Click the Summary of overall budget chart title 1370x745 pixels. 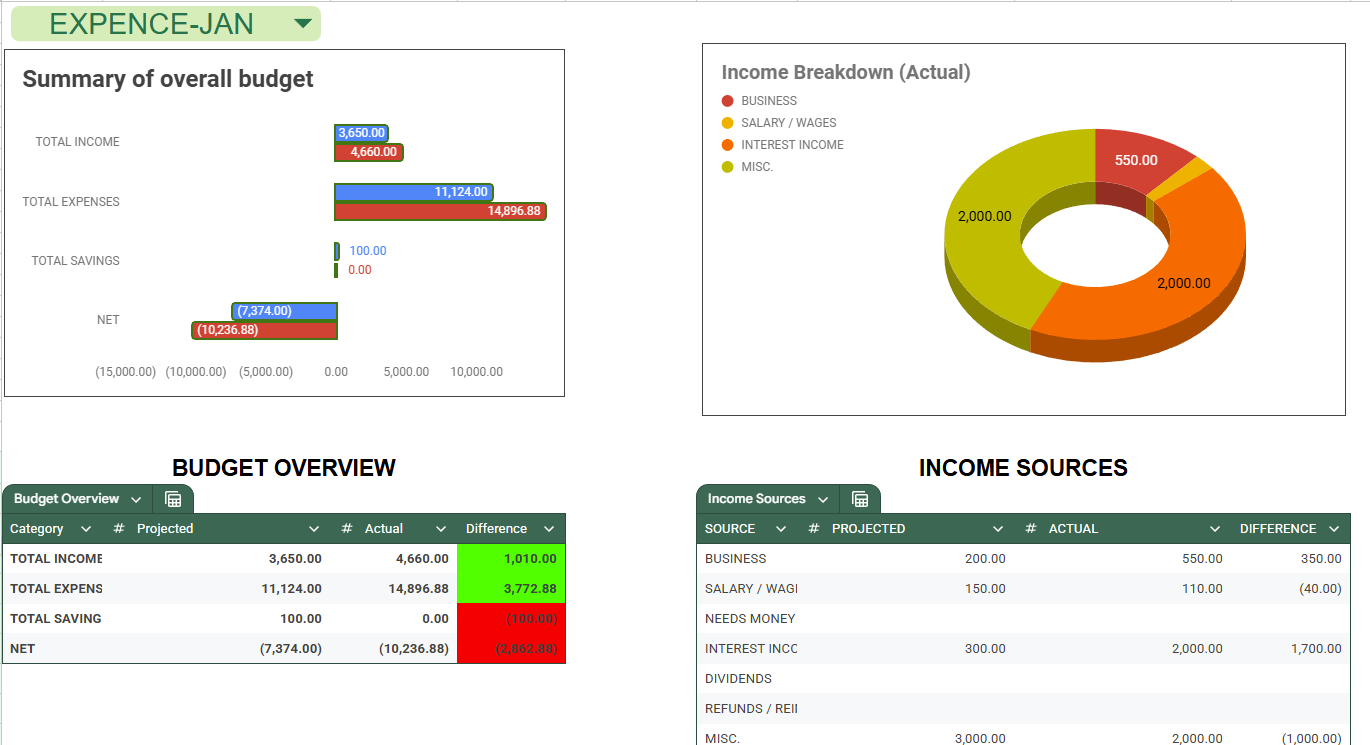(168, 79)
